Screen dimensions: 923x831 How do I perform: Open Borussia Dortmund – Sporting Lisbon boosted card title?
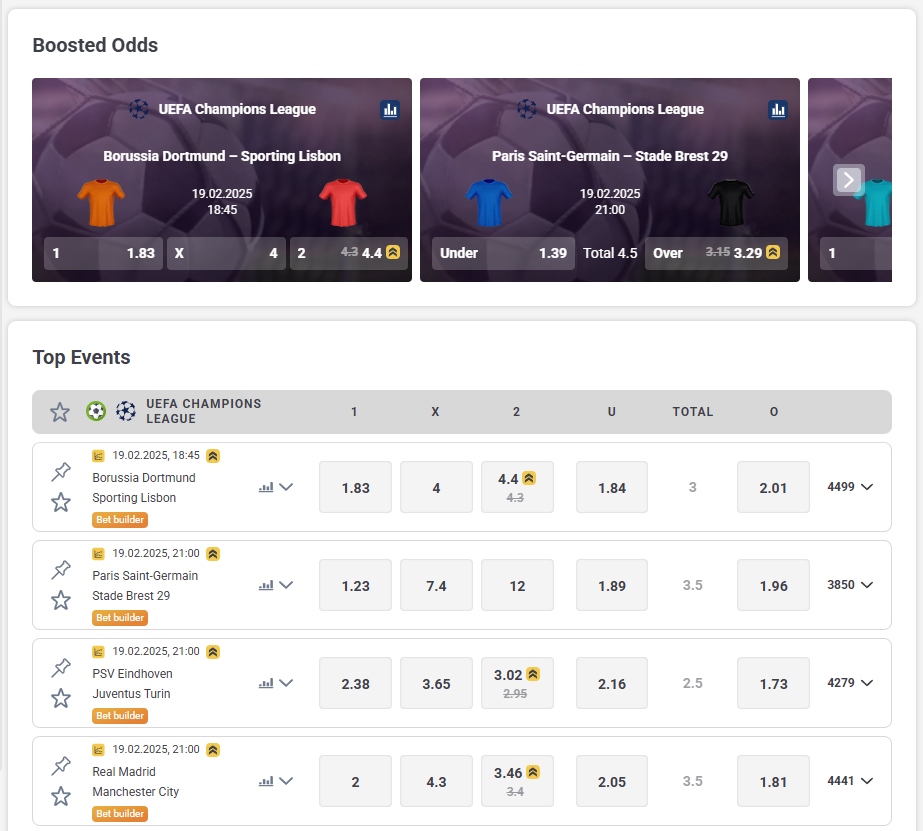[x=222, y=156]
